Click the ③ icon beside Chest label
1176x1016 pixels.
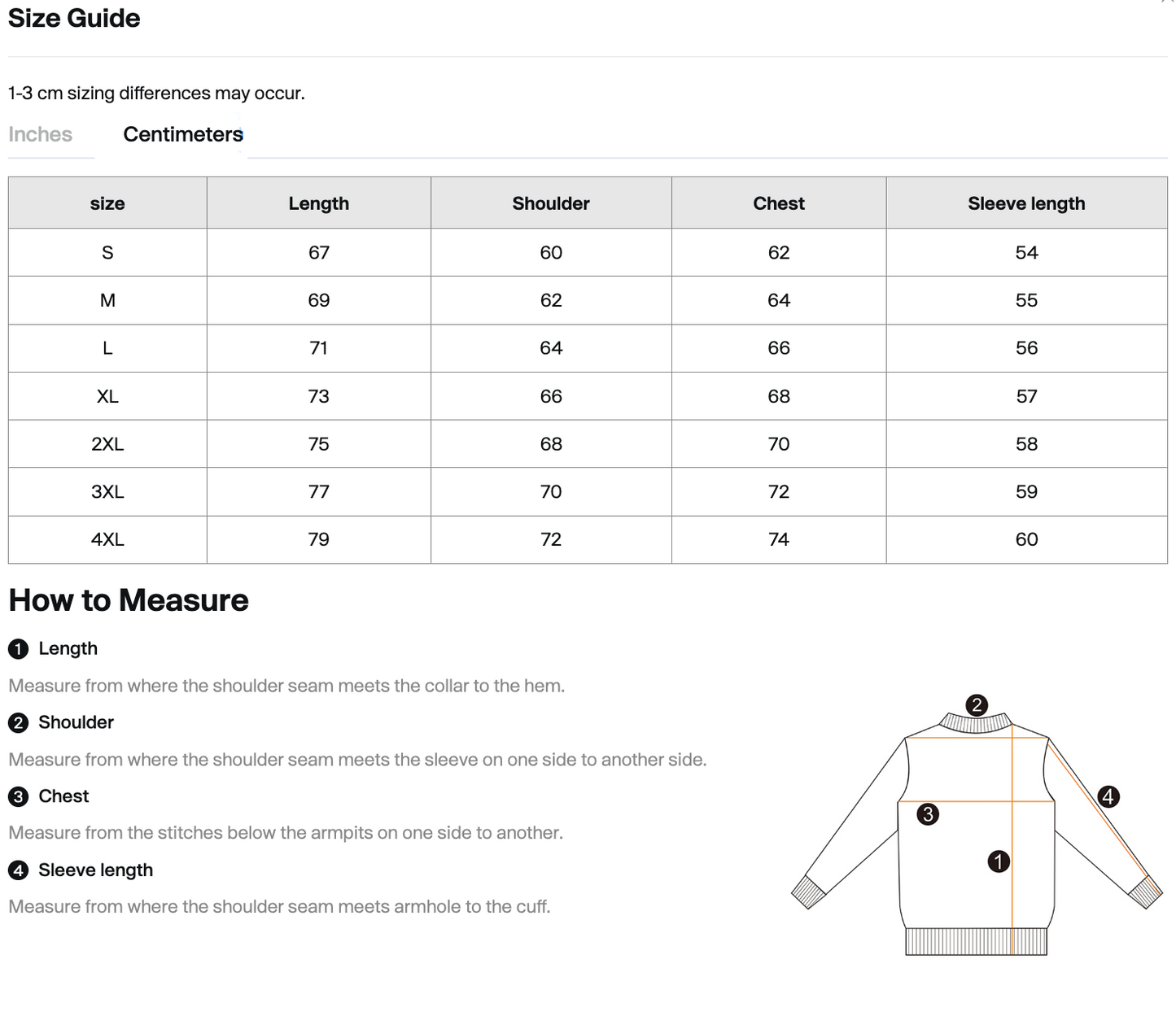tap(17, 796)
